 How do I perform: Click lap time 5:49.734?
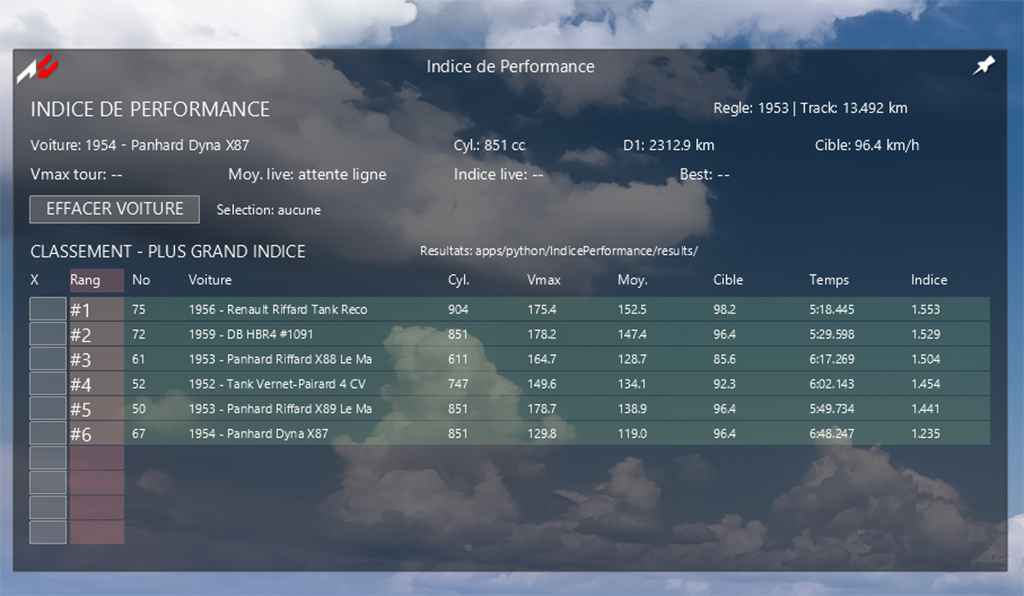point(831,409)
